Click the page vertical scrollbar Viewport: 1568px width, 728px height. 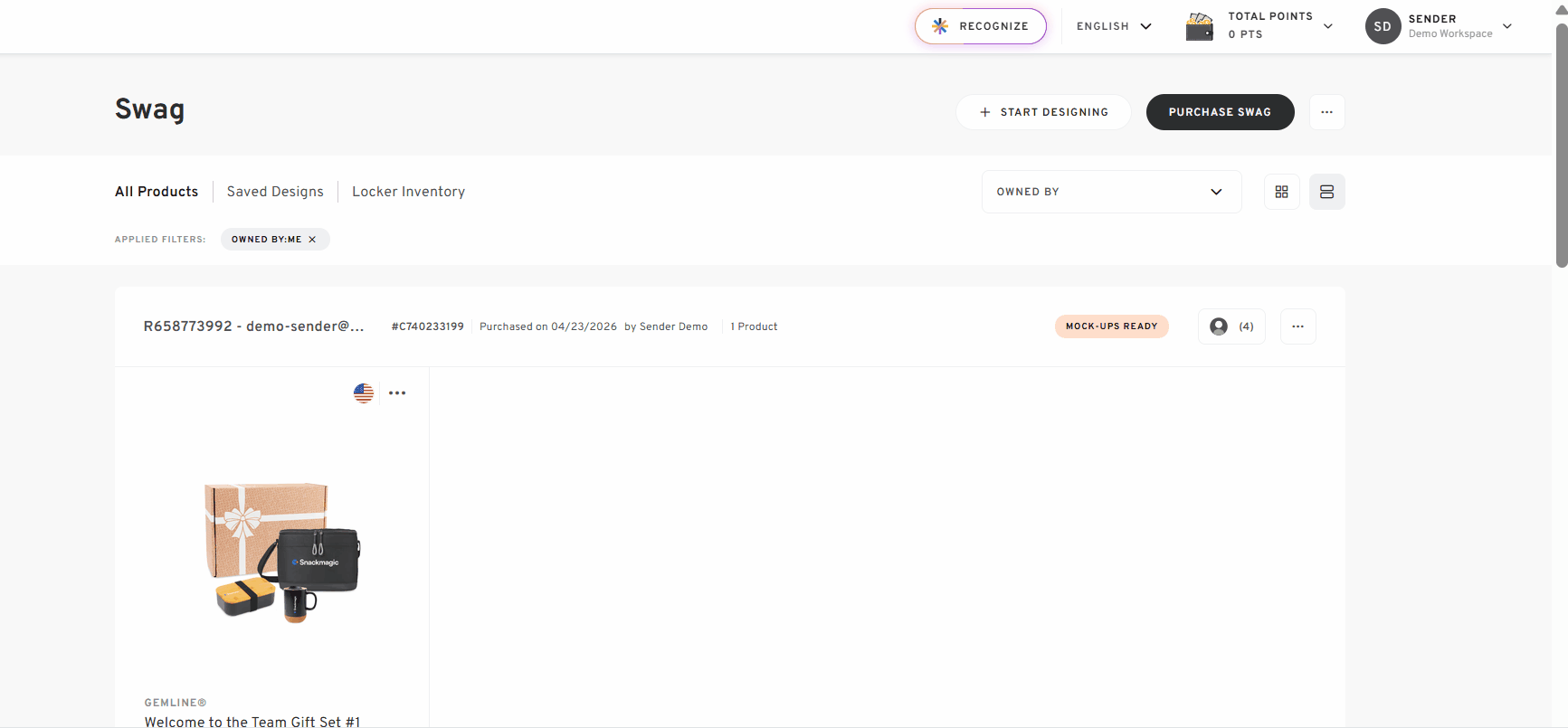pyautogui.click(x=1561, y=145)
